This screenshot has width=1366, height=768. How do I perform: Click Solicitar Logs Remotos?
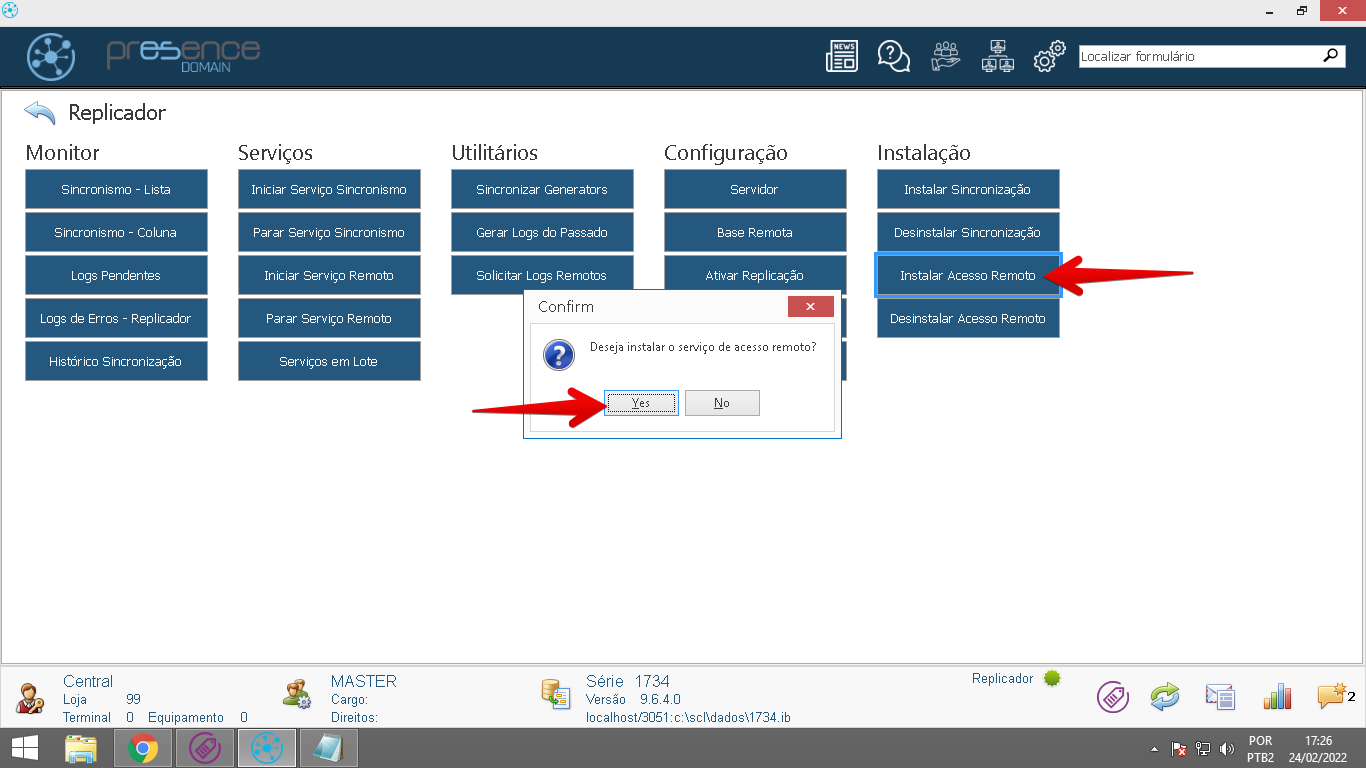[x=542, y=275]
